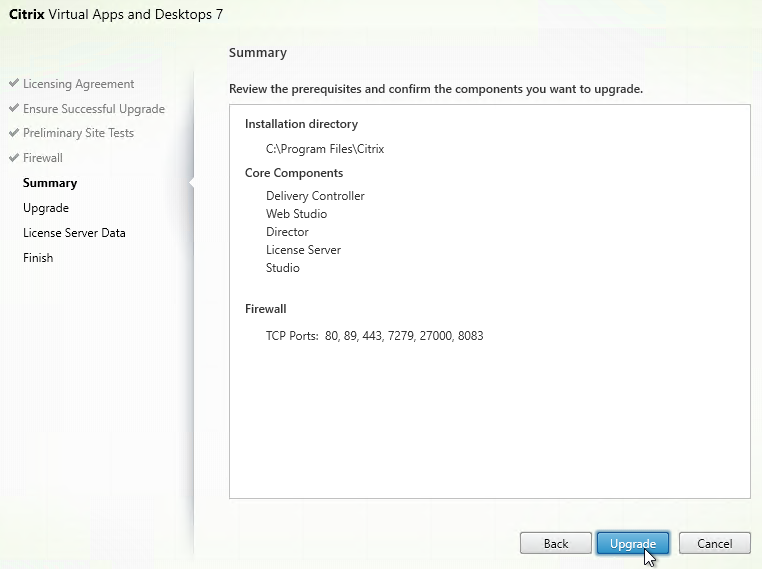
Task: Select the Upgrade step in sidebar
Action: click(46, 208)
